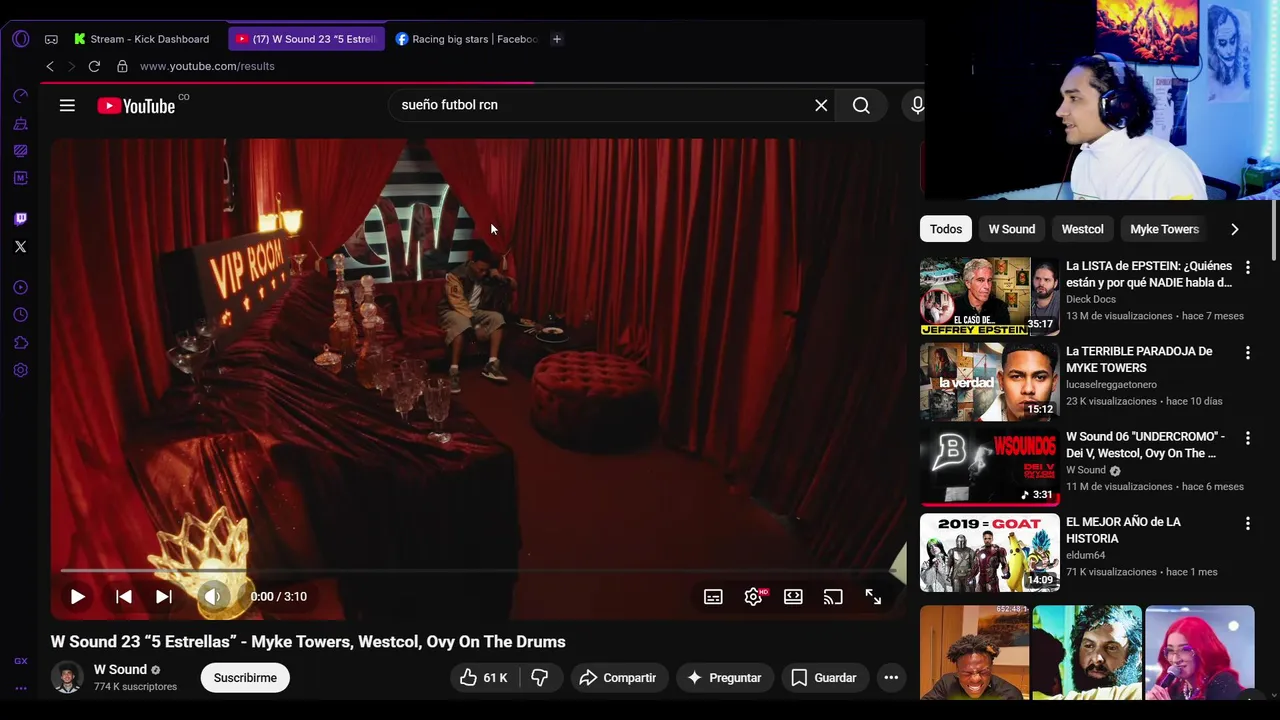Subscribe with Suscribirme button
1280x720 pixels.
(x=245, y=678)
